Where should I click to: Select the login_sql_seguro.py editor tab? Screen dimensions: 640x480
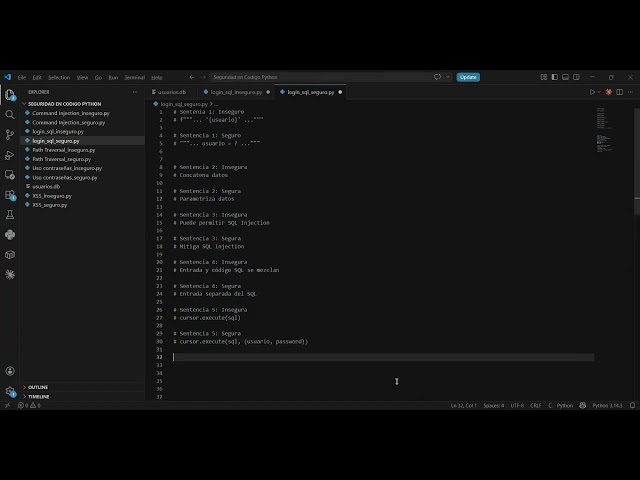click(x=311, y=92)
